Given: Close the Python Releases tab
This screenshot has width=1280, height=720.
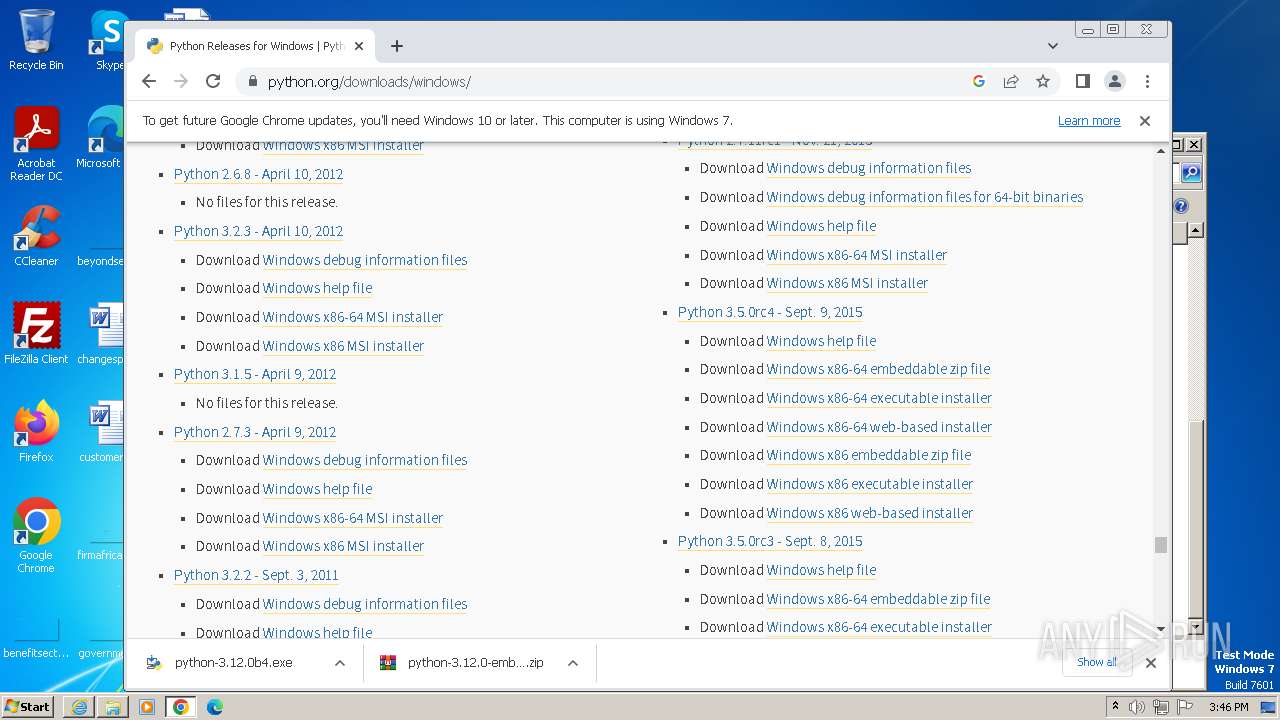Looking at the screenshot, I should coord(359,46).
